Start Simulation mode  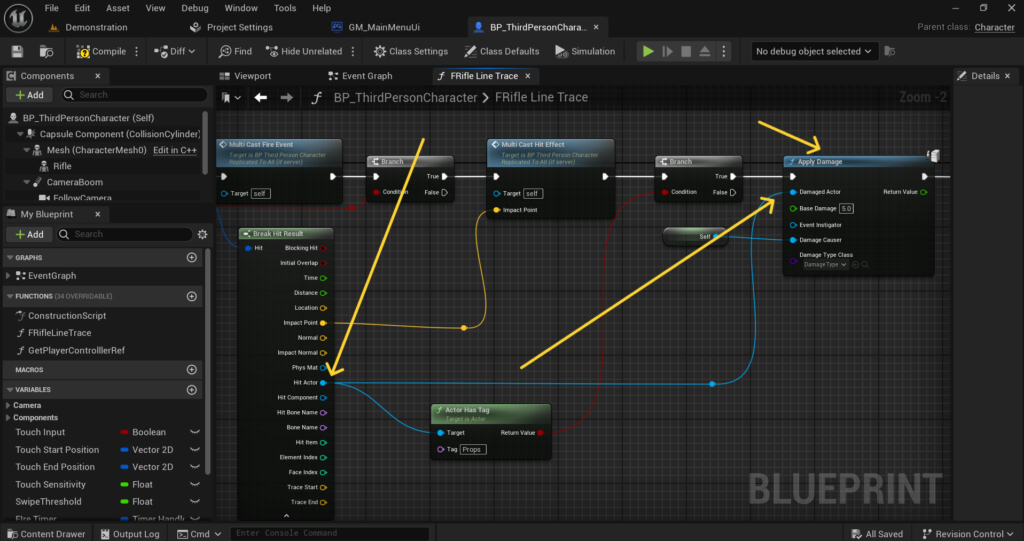click(x=585, y=51)
